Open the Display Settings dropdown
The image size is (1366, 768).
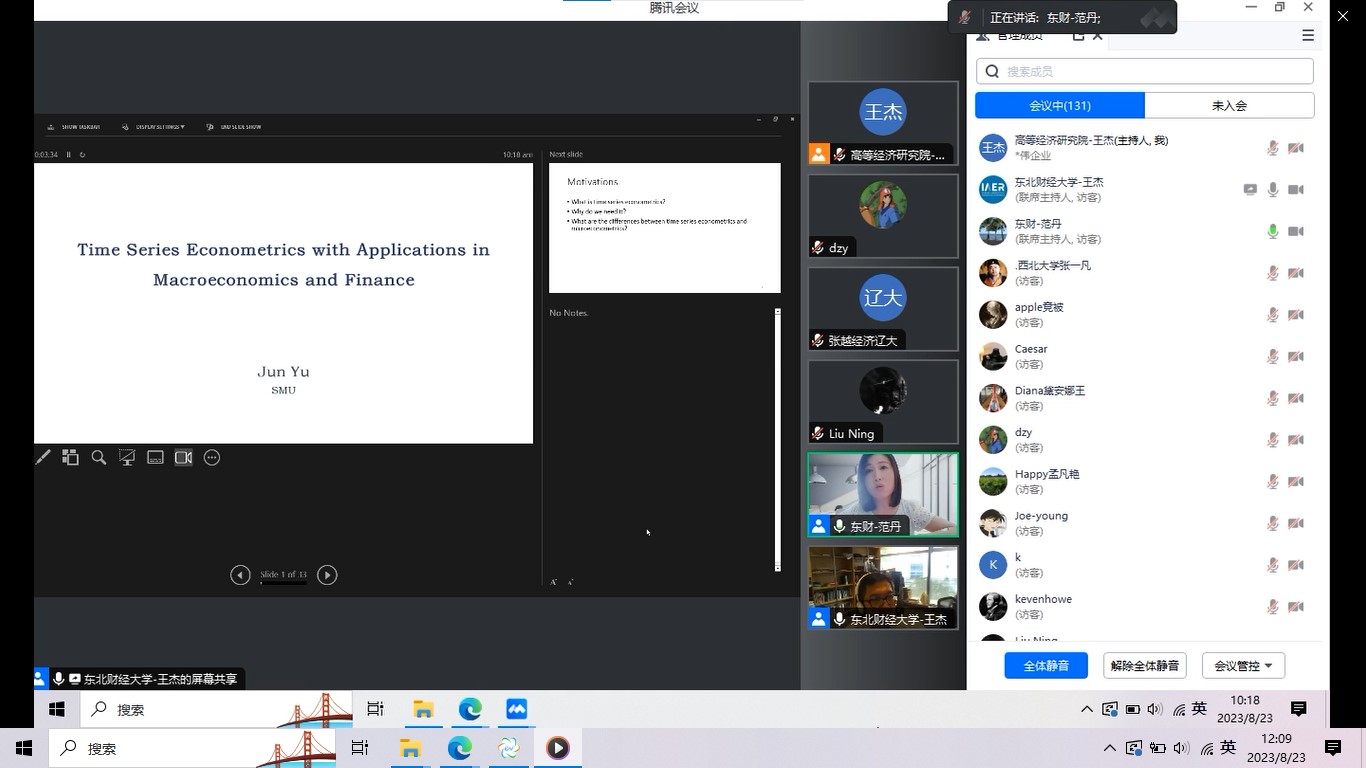[153, 127]
